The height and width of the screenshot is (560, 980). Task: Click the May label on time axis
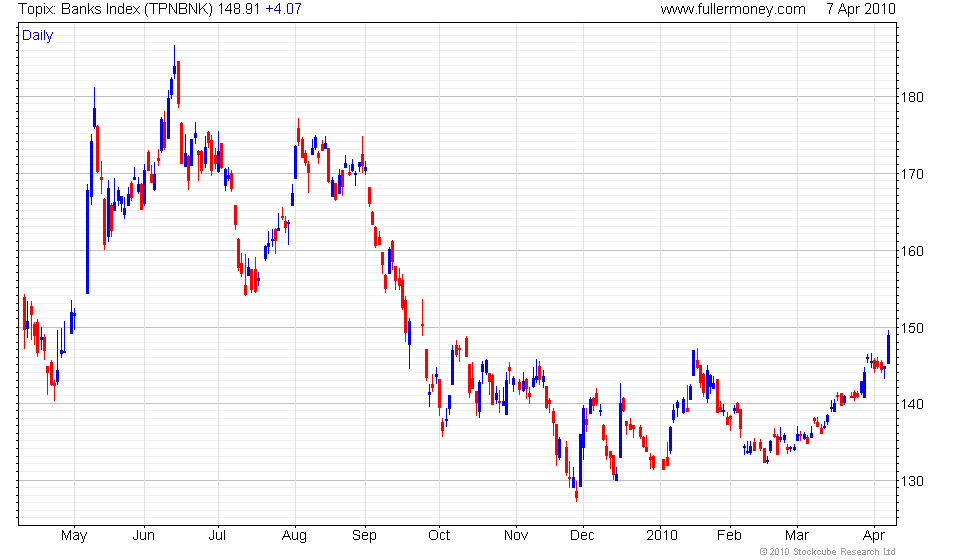pos(74,536)
